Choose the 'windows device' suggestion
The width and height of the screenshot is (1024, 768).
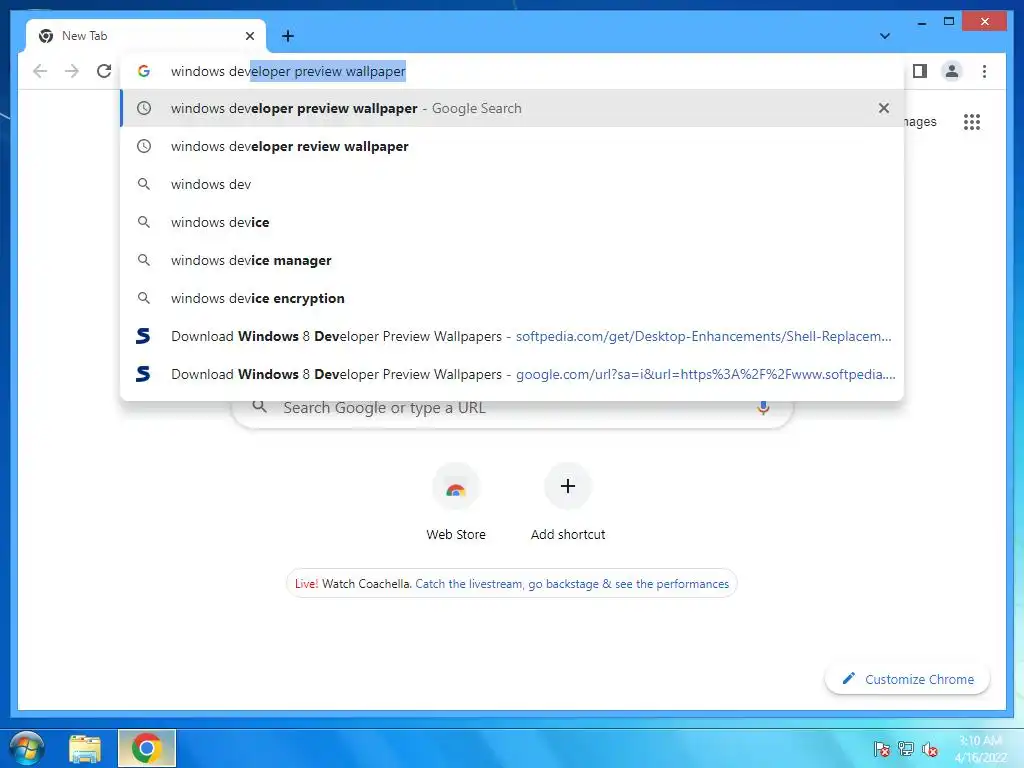[x=512, y=222]
